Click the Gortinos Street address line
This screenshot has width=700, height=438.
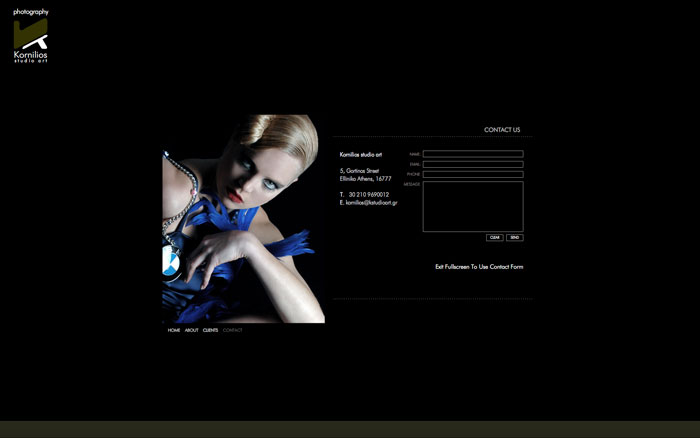click(359, 171)
